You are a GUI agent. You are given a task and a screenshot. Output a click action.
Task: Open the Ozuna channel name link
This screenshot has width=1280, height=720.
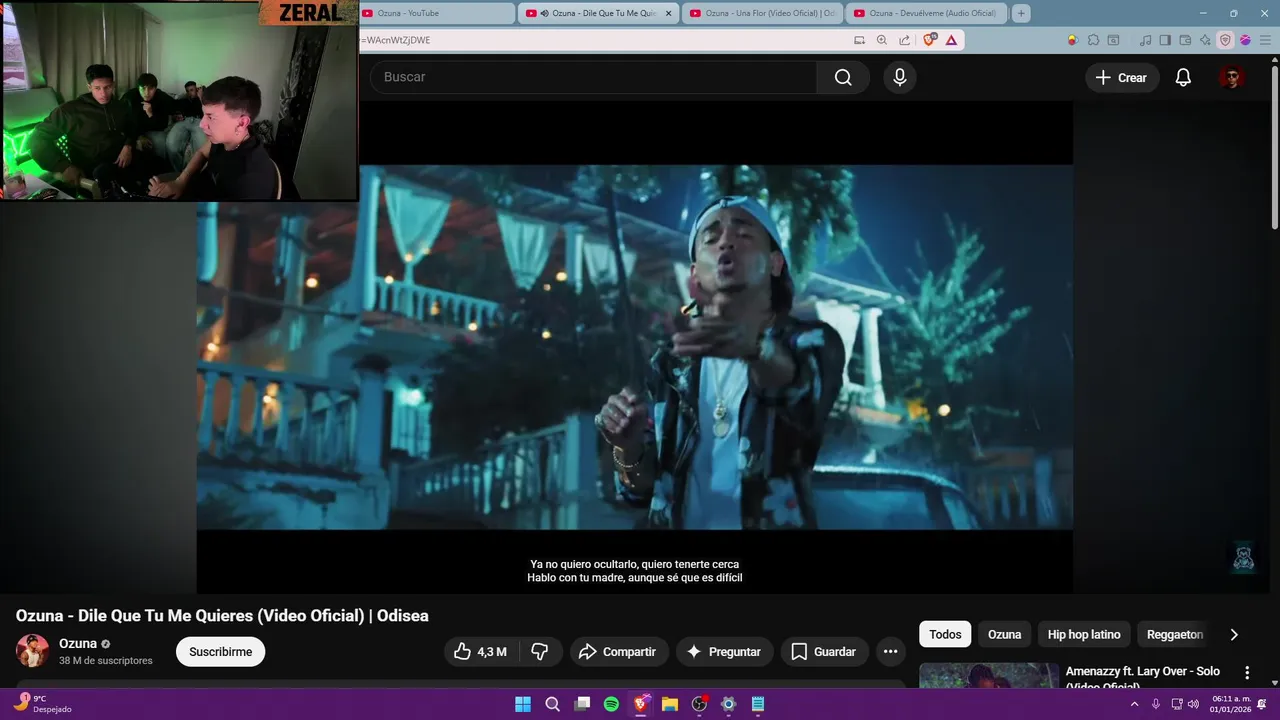(x=78, y=643)
